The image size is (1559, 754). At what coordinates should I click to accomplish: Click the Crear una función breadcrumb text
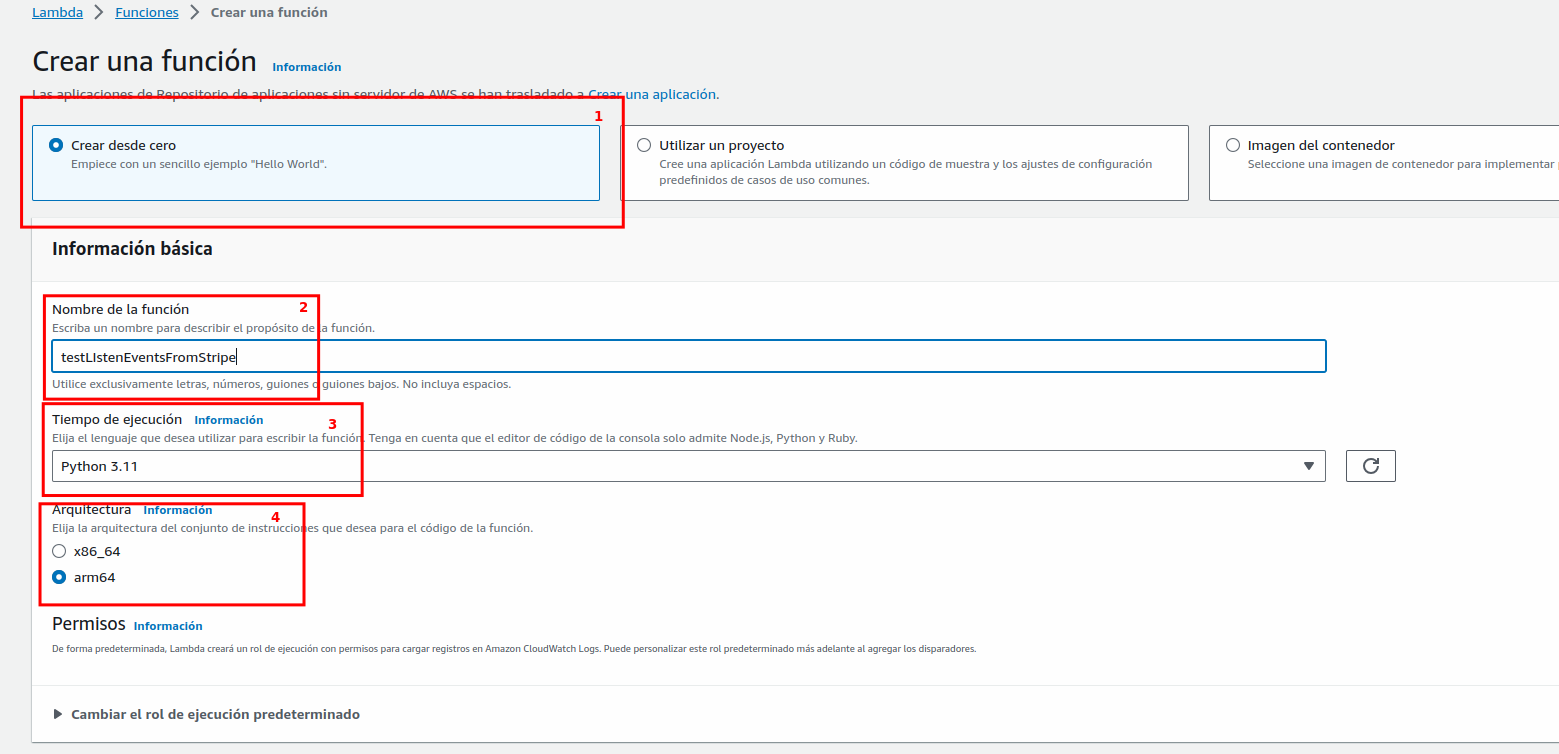[x=269, y=13]
